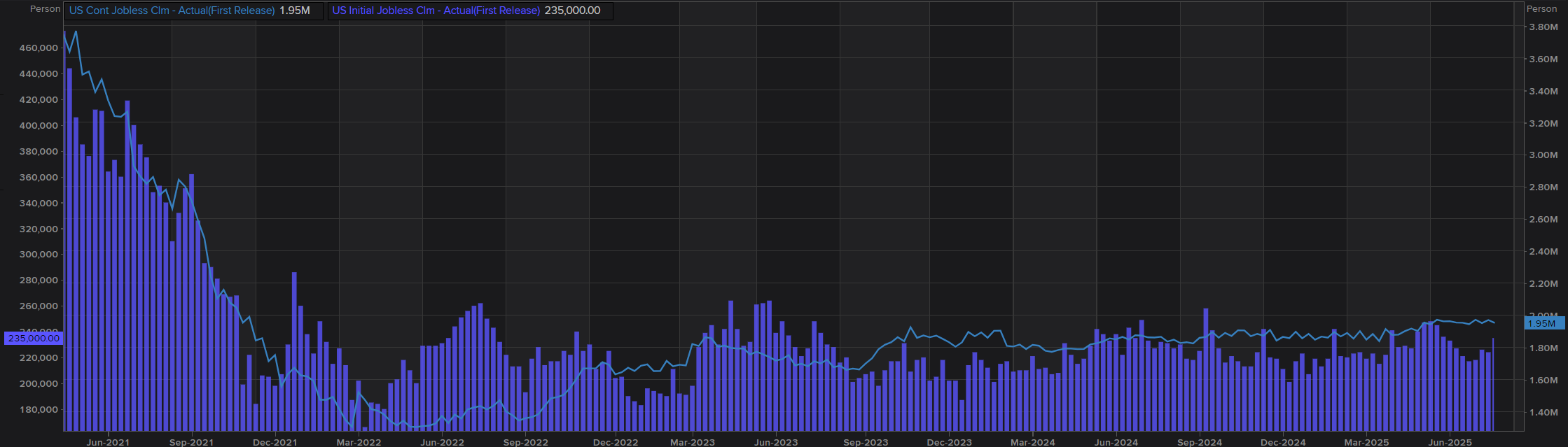
Task: Click the 460,000 label on left axis
Action: pyautogui.click(x=39, y=48)
